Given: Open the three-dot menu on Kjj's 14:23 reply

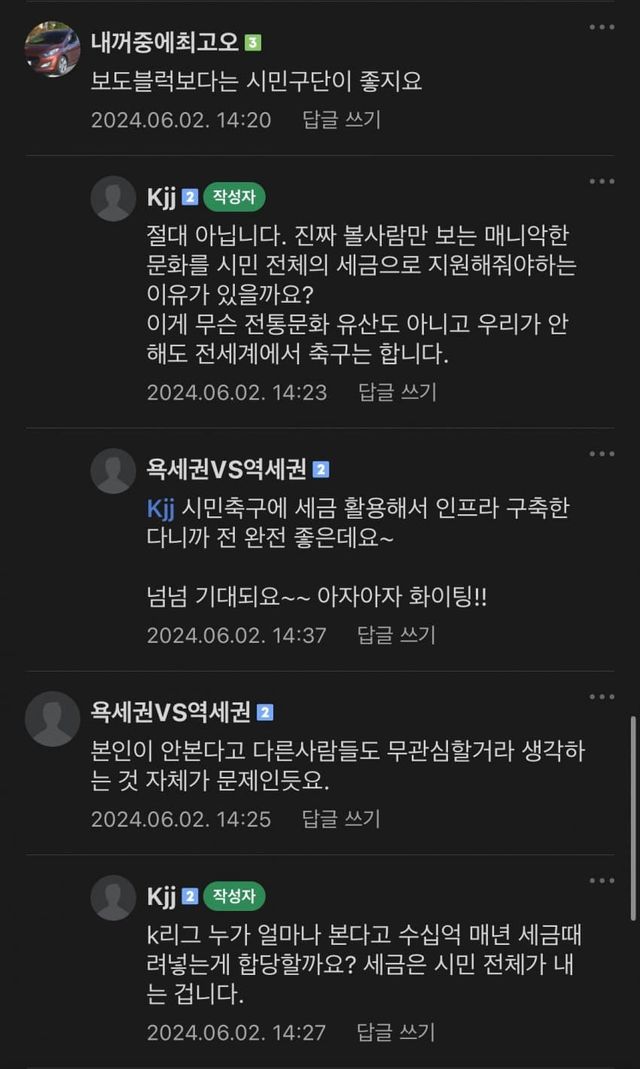Looking at the screenshot, I should tap(602, 181).
